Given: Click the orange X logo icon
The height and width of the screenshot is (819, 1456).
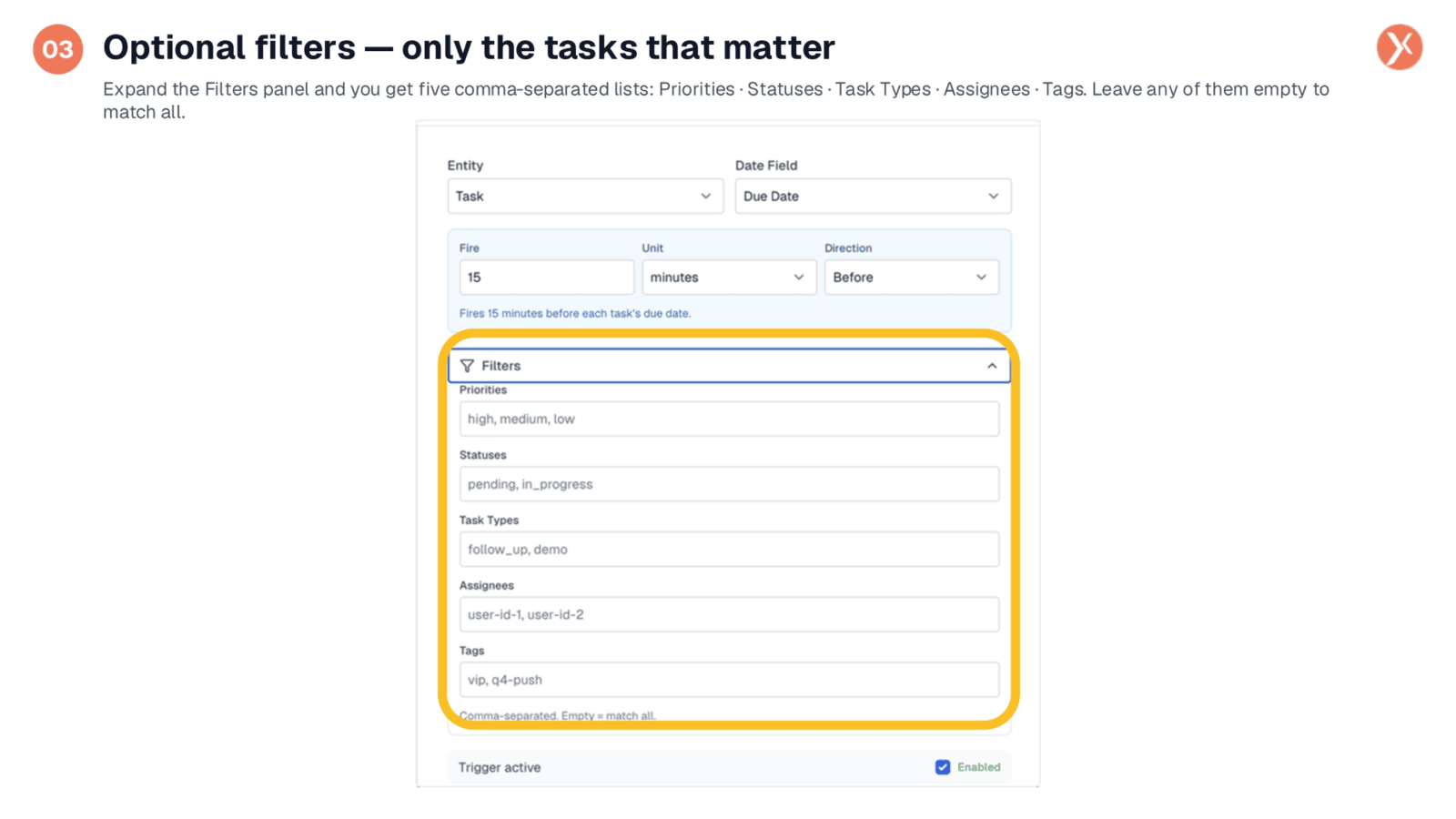Looking at the screenshot, I should [1400, 47].
